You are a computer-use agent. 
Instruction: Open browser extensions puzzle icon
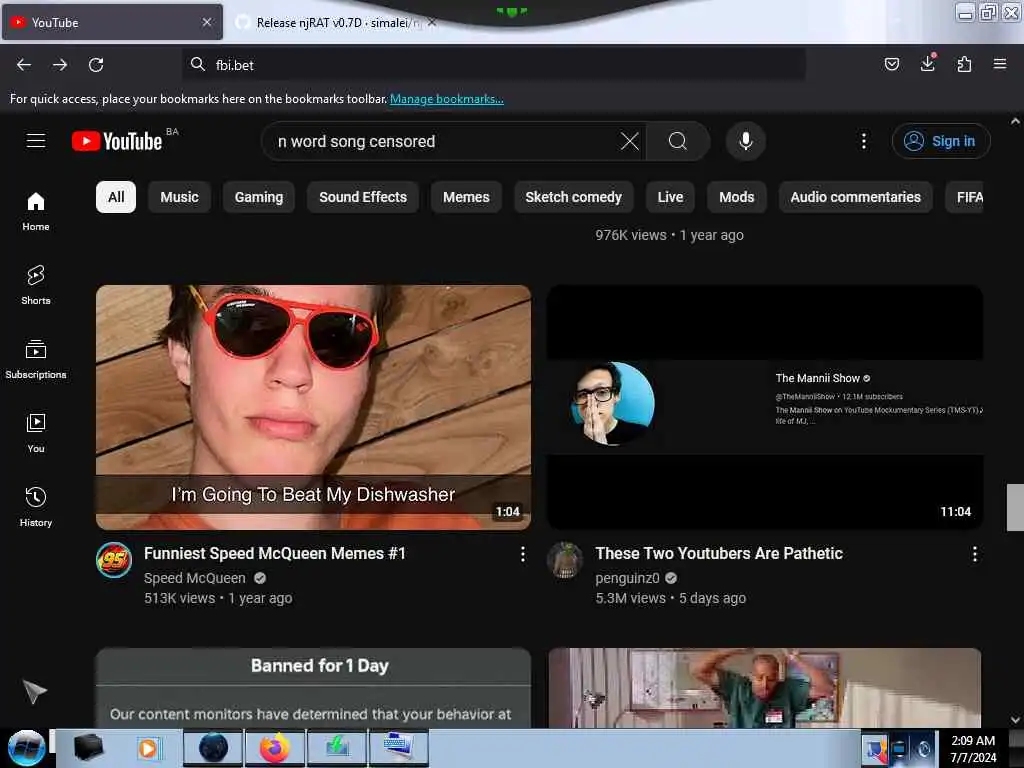(x=964, y=64)
